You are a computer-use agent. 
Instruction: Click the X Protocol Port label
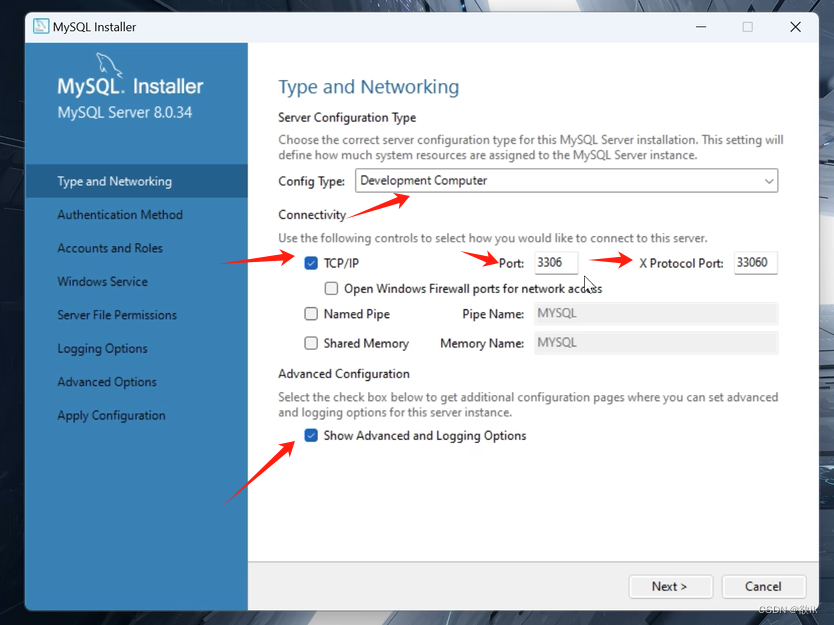[x=681, y=263]
